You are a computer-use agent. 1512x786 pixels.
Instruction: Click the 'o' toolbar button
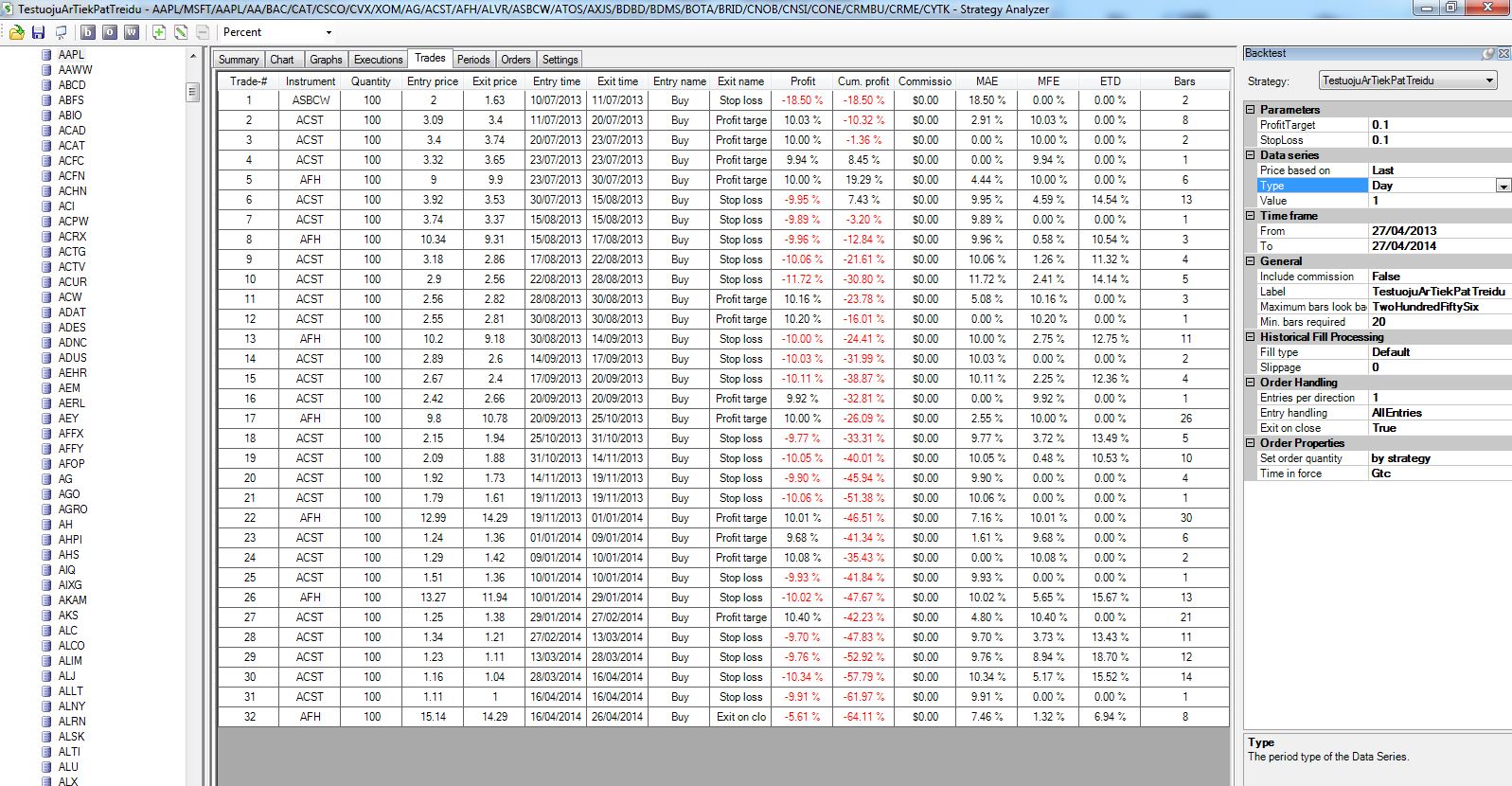tap(110, 32)
